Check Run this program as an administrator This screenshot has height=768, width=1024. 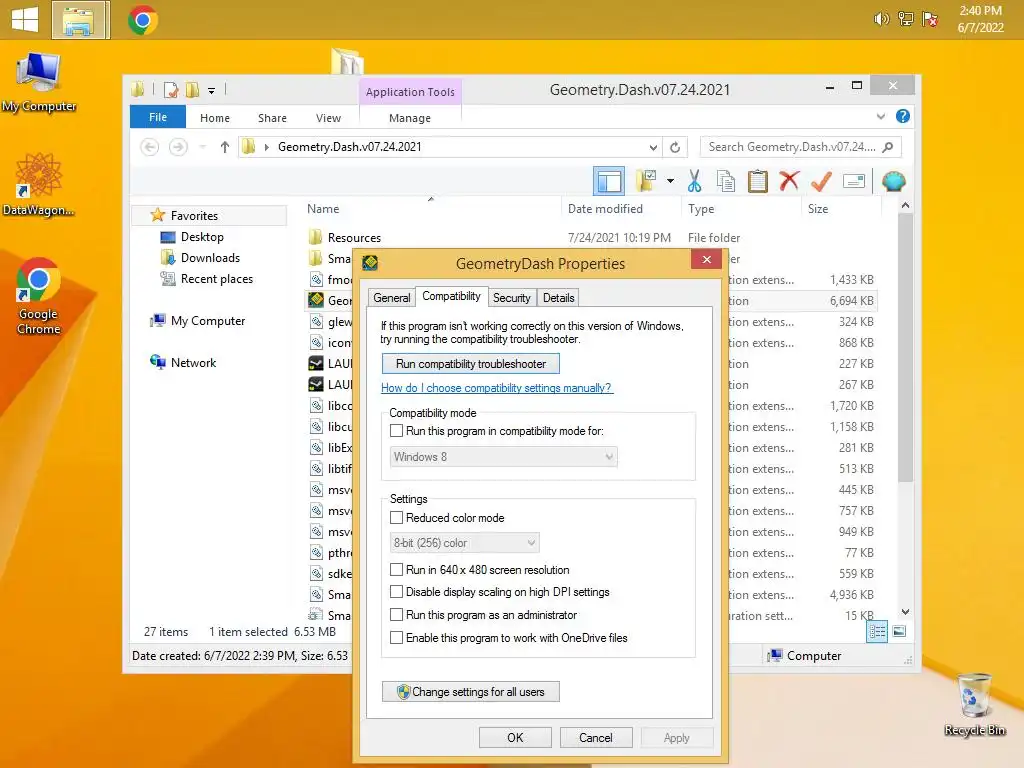coord(396,615)
